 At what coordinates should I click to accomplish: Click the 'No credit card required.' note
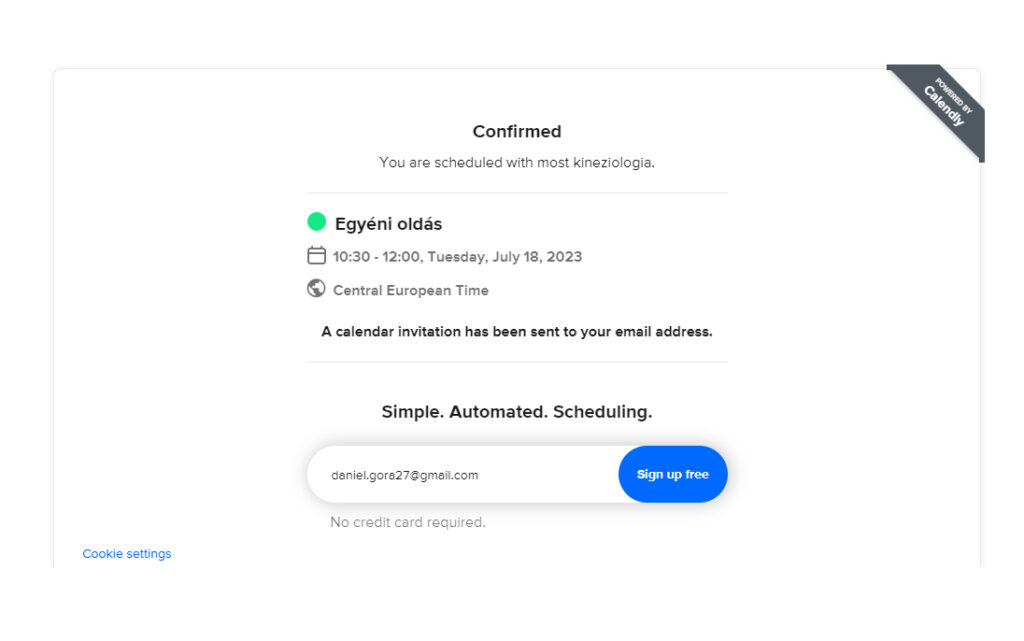(408, 522)
